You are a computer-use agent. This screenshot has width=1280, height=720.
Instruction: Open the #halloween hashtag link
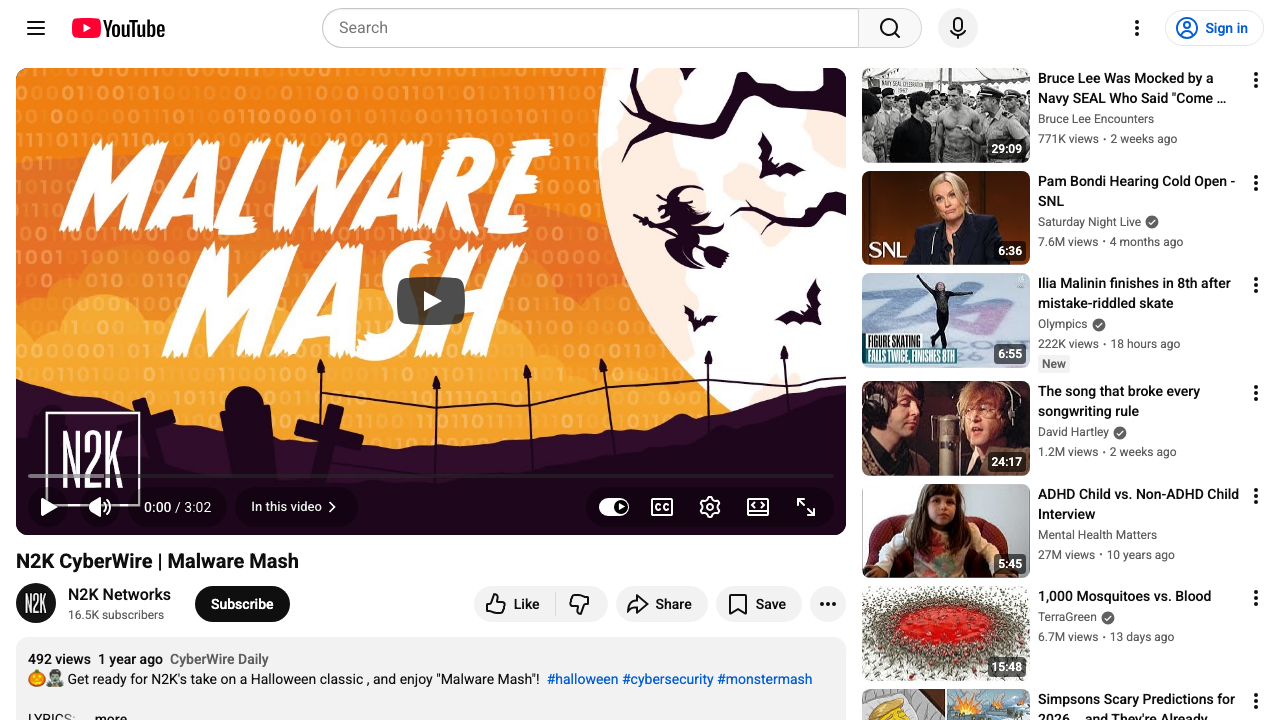tap(582, 679)
